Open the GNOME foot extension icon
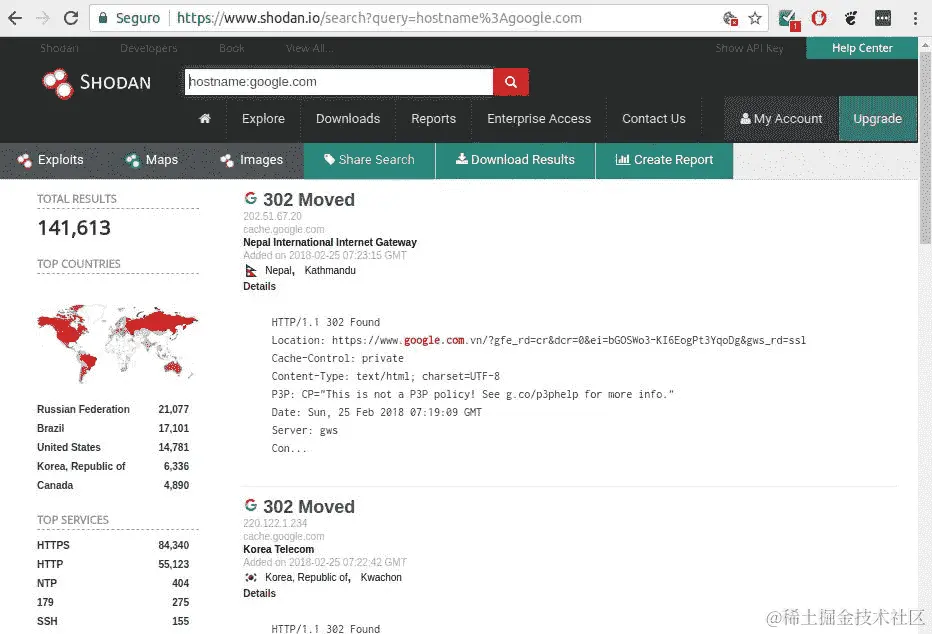 [851, 18]
